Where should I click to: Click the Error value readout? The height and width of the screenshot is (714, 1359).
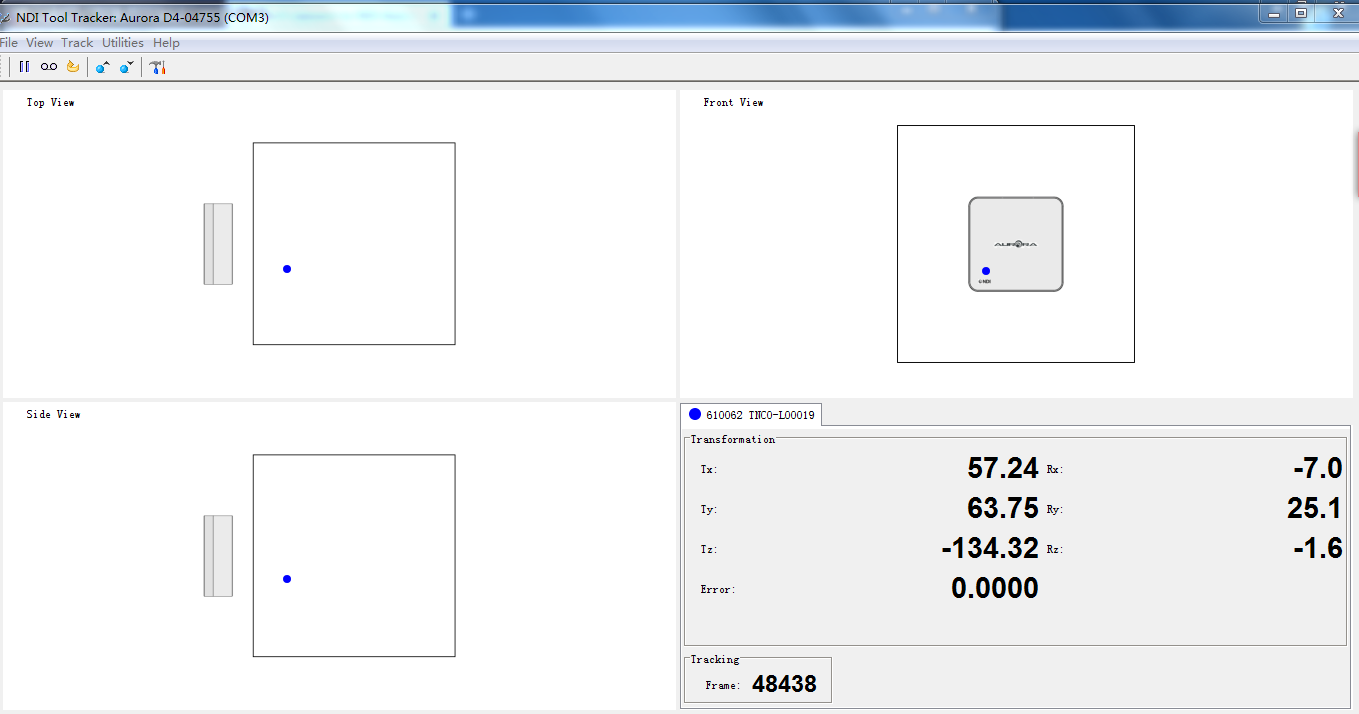tap(997, 588)
